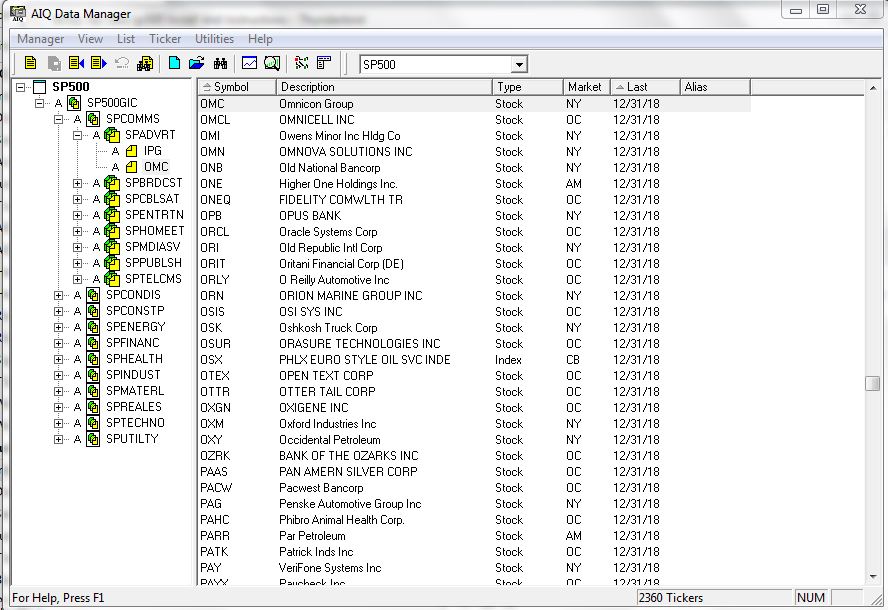Select the SPFINANC tree item

click(133, 343)
